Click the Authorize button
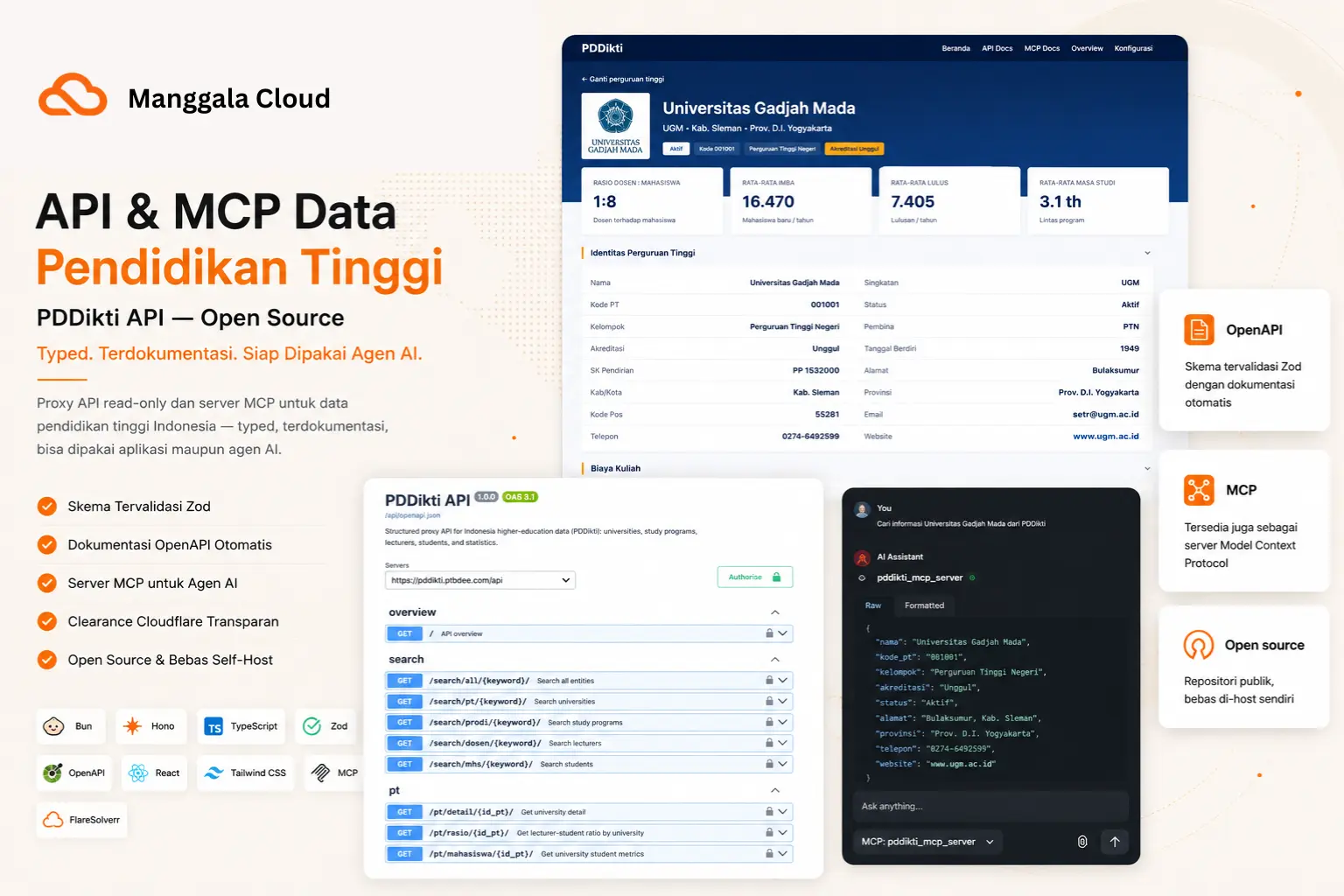This screenshot has height=896, width=1344. click(754, 577)
